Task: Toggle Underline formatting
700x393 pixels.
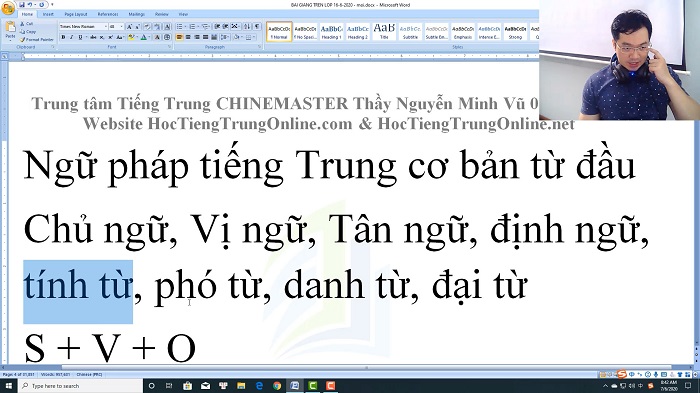Action: [80, 37]
